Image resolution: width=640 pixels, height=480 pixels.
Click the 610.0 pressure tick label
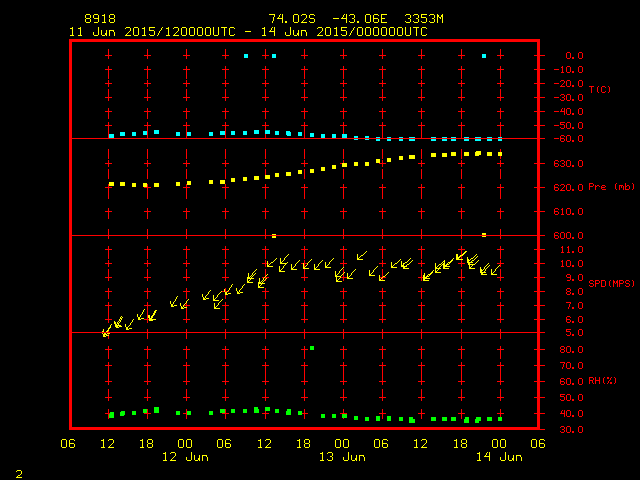pos(569,212)
